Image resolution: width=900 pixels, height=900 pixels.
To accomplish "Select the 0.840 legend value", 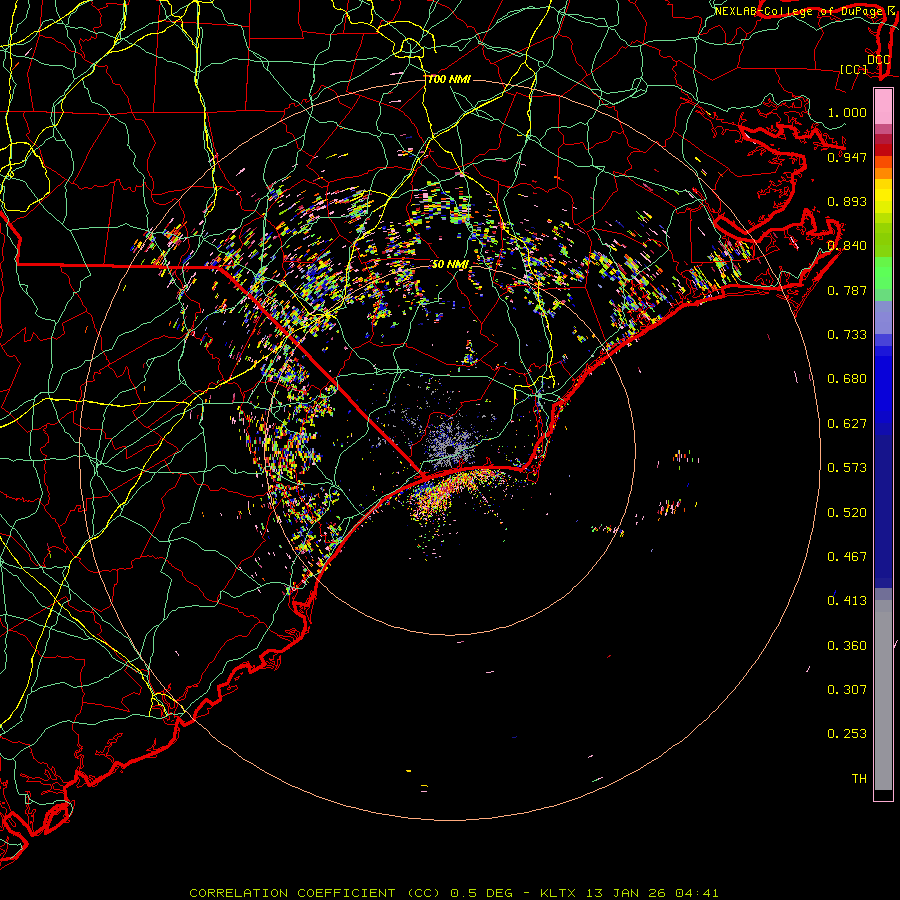I will pos(847,245).
